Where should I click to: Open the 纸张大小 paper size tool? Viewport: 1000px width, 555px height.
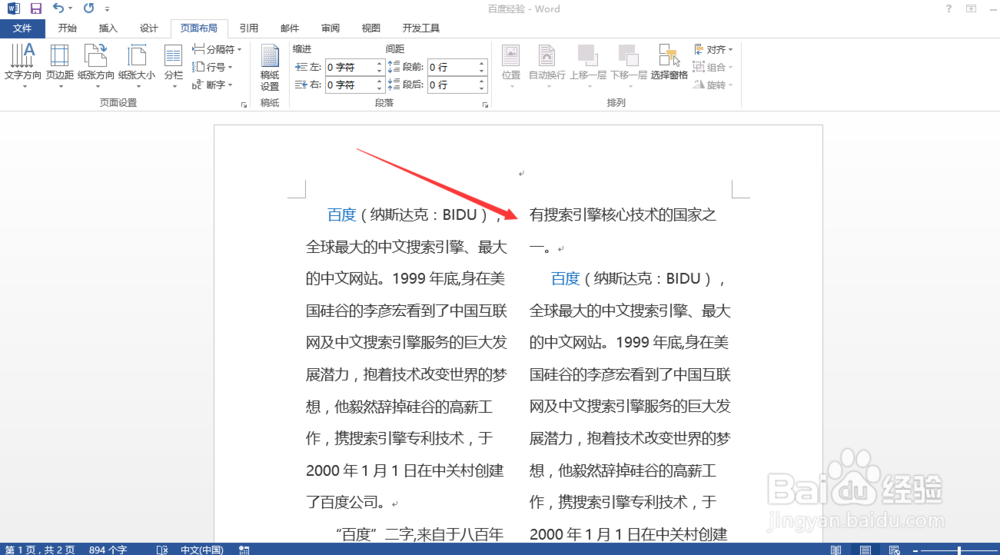coord(136,66)
